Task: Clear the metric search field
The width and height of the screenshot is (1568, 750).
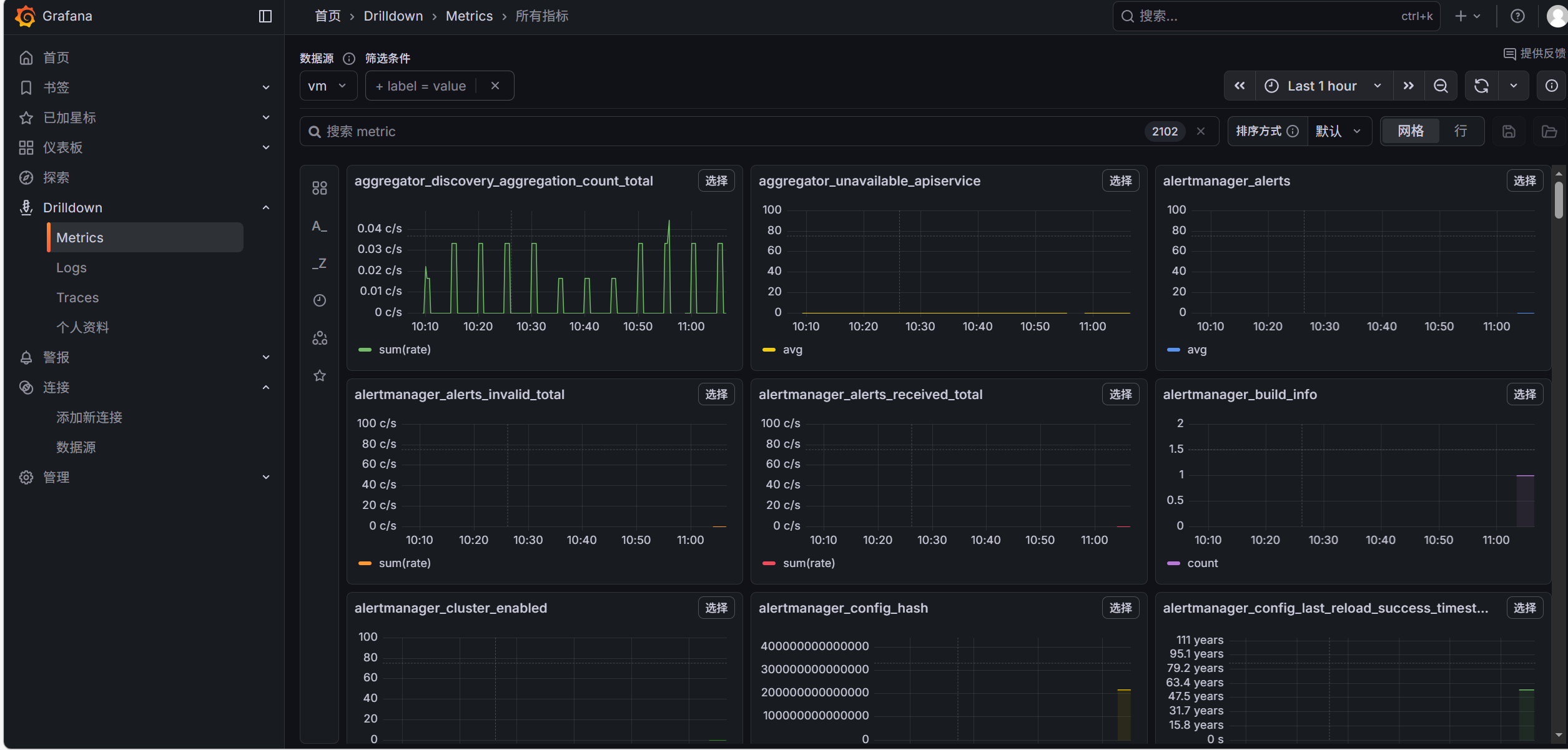Action: point(1201,131)
